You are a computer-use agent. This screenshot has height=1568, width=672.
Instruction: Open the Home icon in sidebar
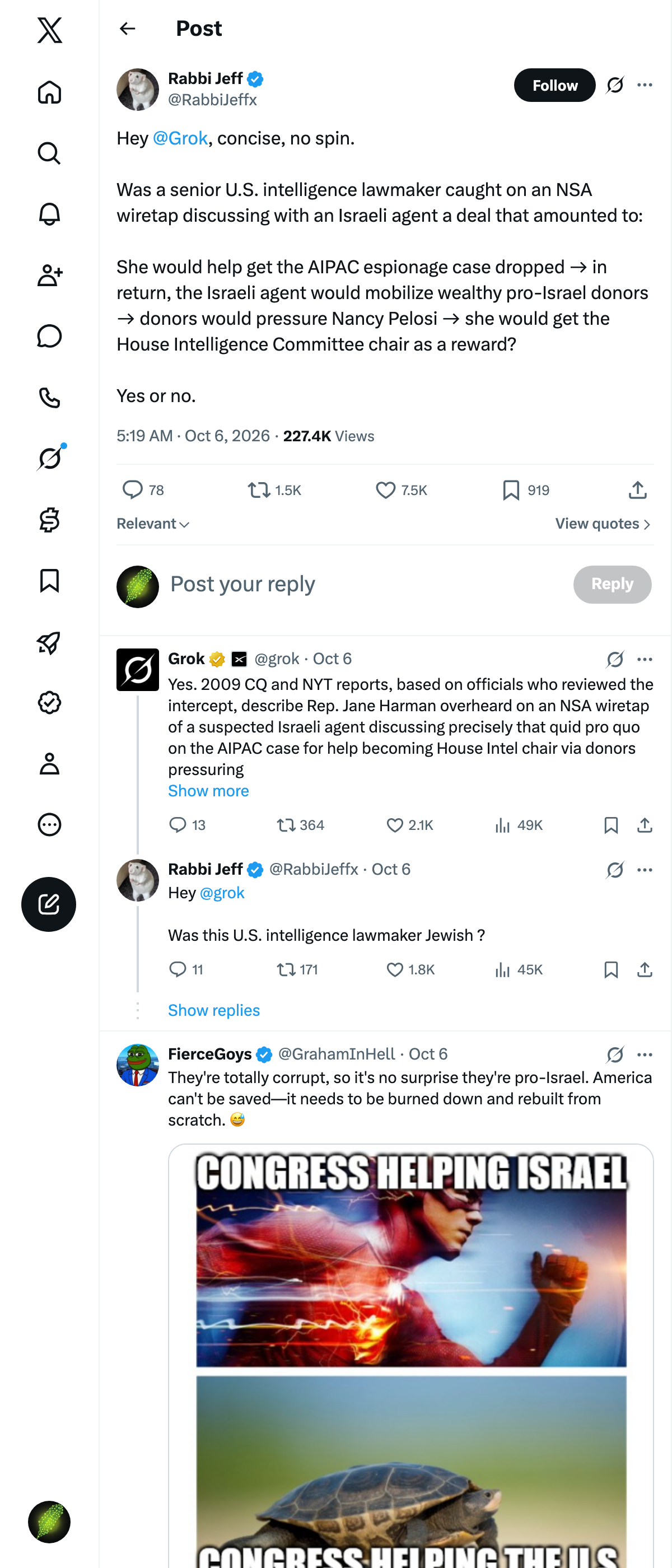coord(49,92)
